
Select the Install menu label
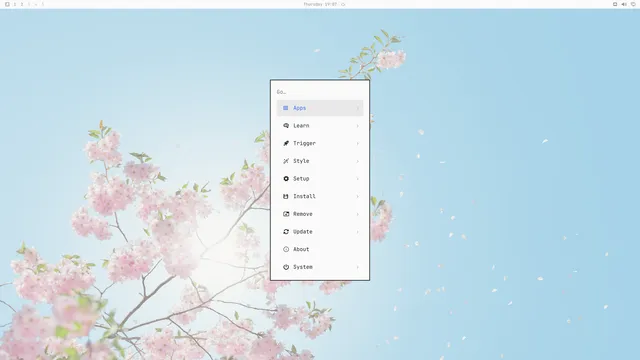click(304, 196)
